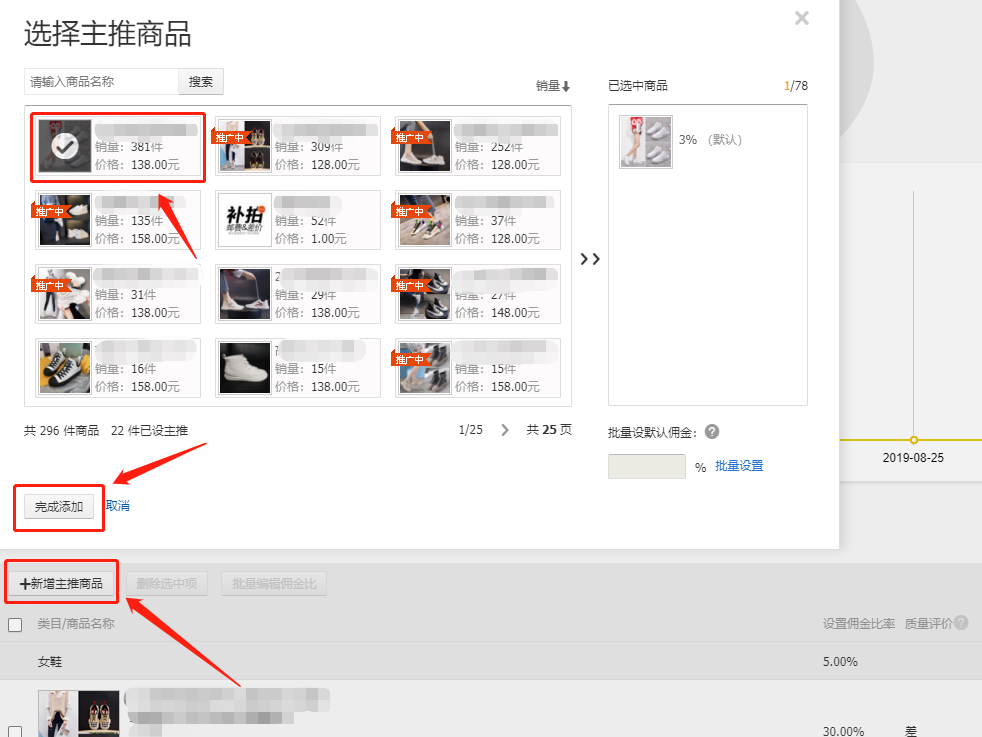The image size is (982, 737).
Task: Click the double-arrow move-to-selected icon
Action: pyautogui.click(x=590, y=259)
